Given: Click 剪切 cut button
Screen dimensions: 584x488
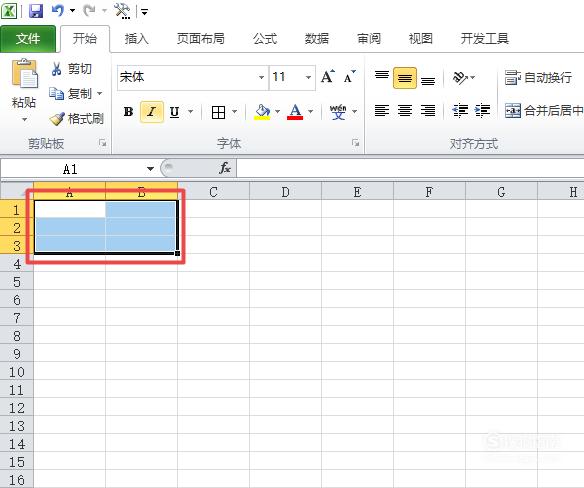Looking at the screenshot, I should click(72, 69).
